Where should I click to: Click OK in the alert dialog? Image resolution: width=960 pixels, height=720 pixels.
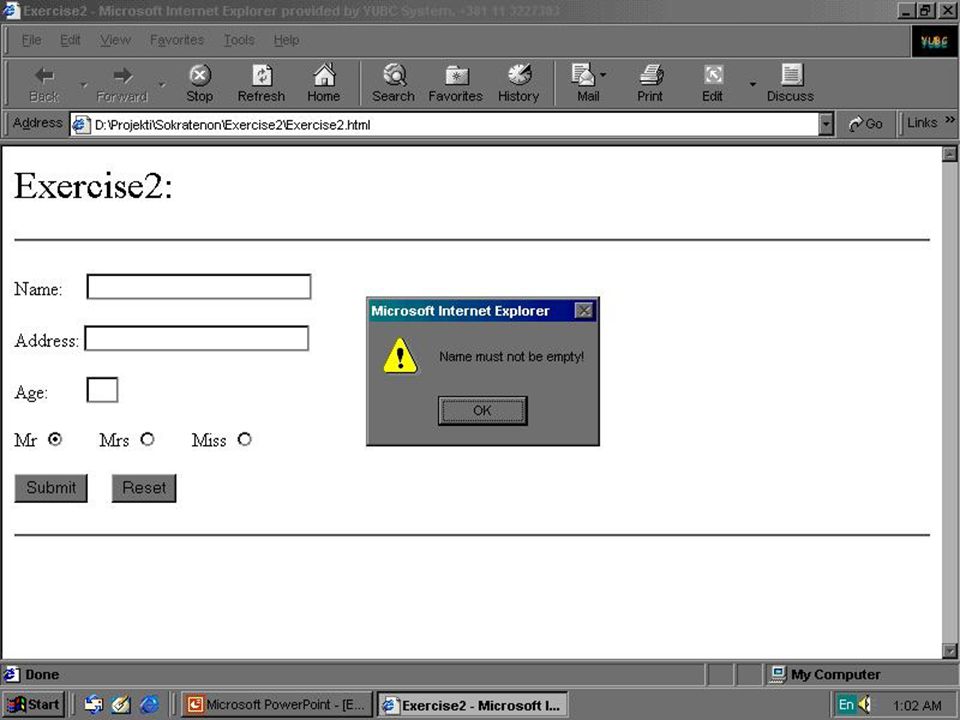482,410
